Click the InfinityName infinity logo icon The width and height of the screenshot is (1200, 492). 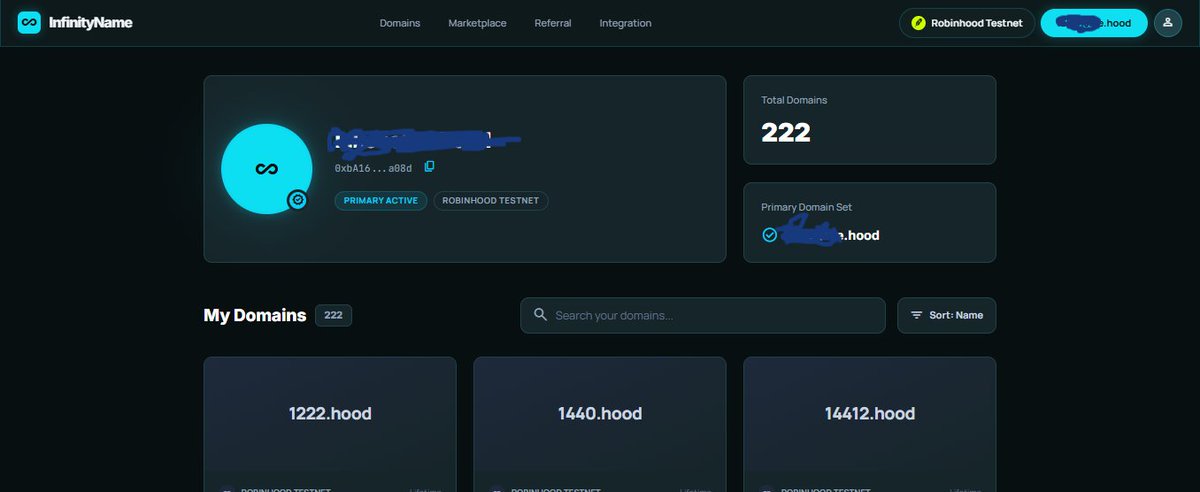tap(29, 22)
